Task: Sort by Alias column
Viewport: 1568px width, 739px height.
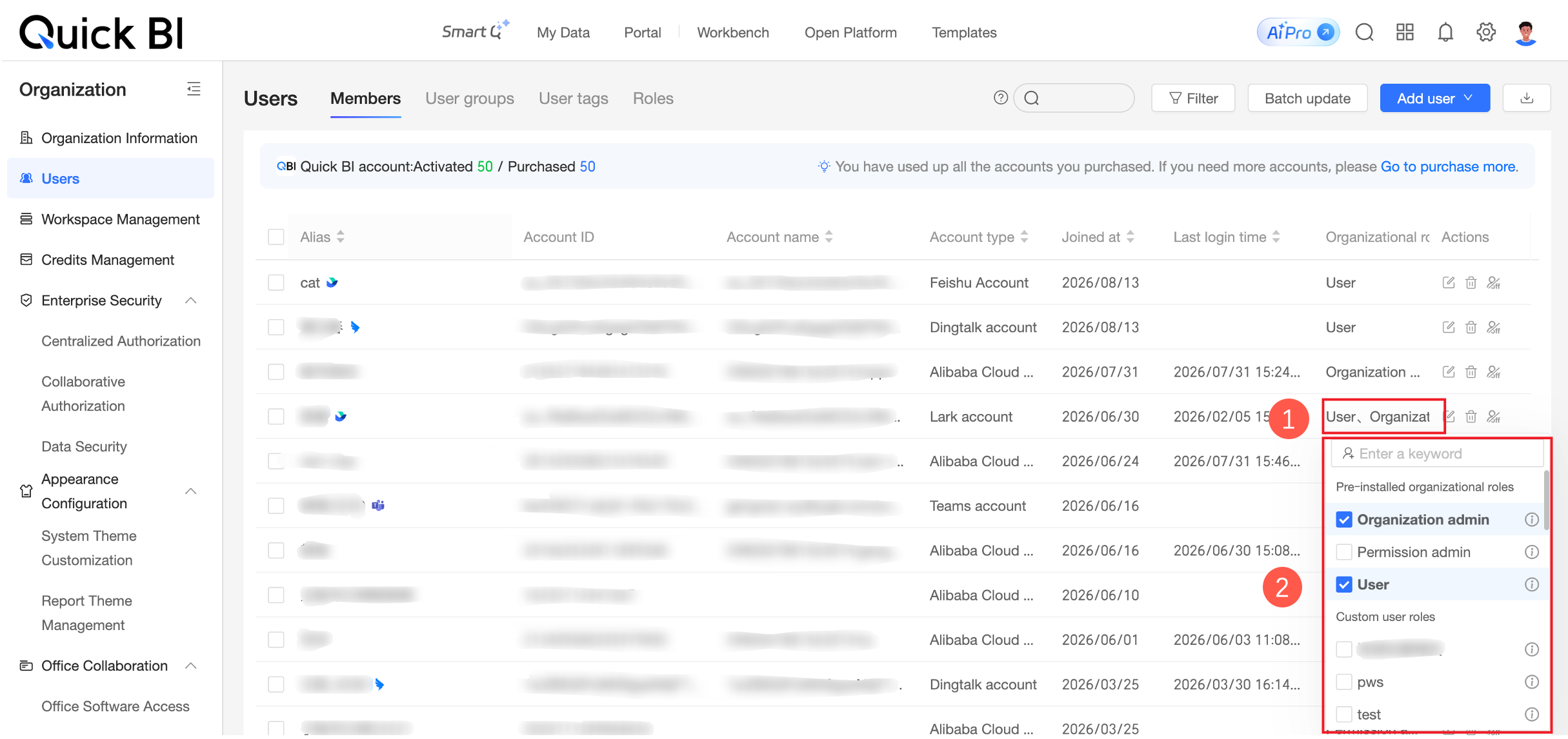Action: tap(341, 237)
